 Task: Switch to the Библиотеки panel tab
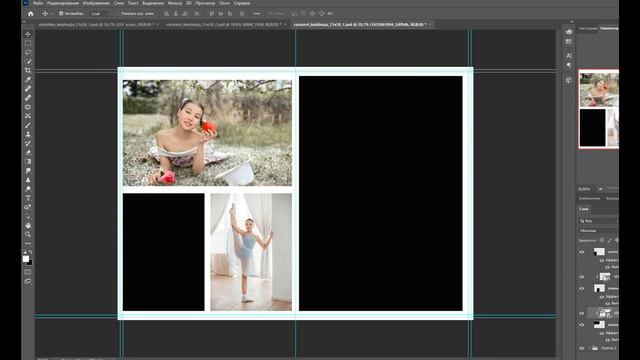click(x=589, y=198)
